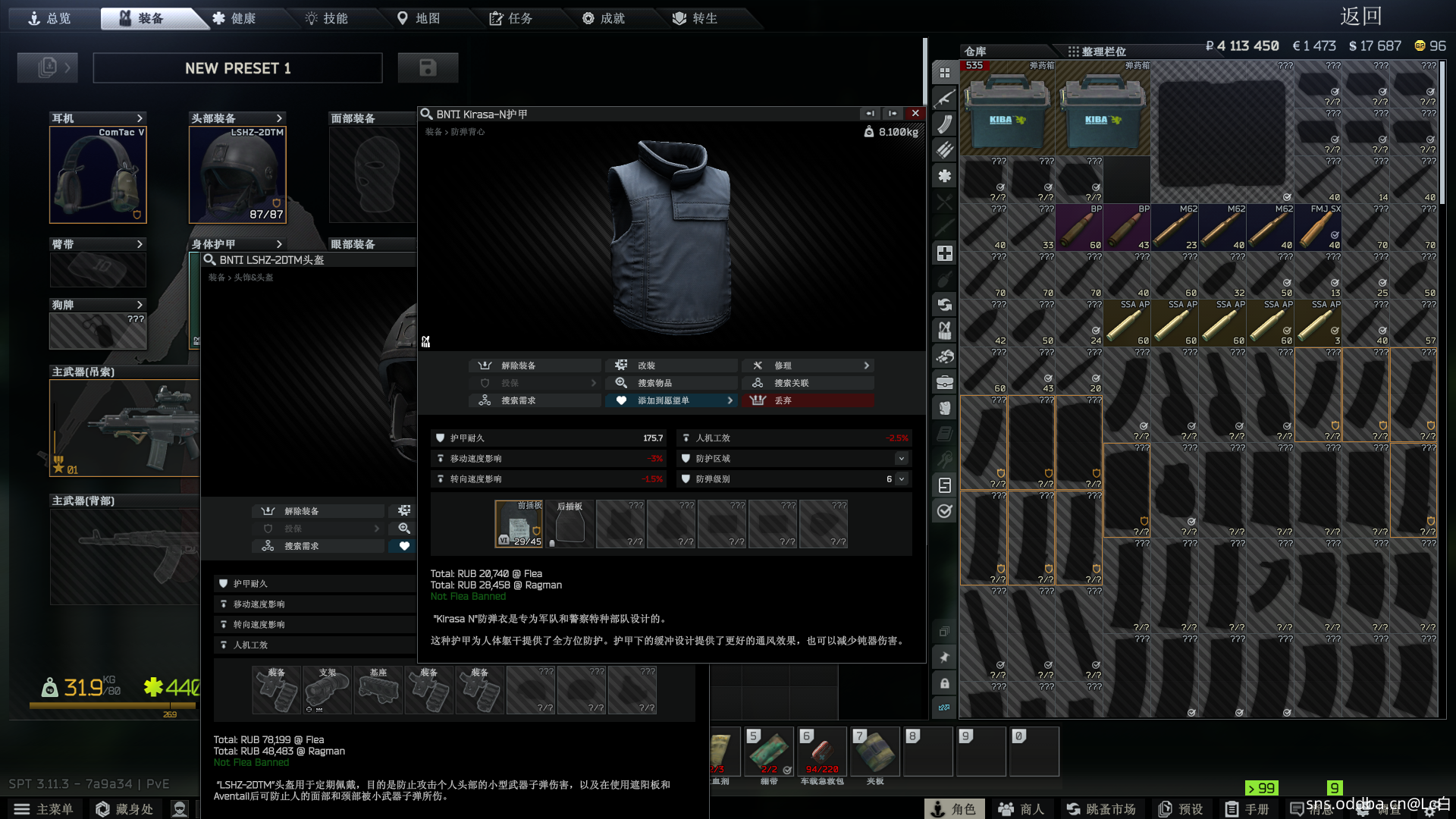Expand the 防弹级别 armor class dropdown

click(x=902, y=479)
